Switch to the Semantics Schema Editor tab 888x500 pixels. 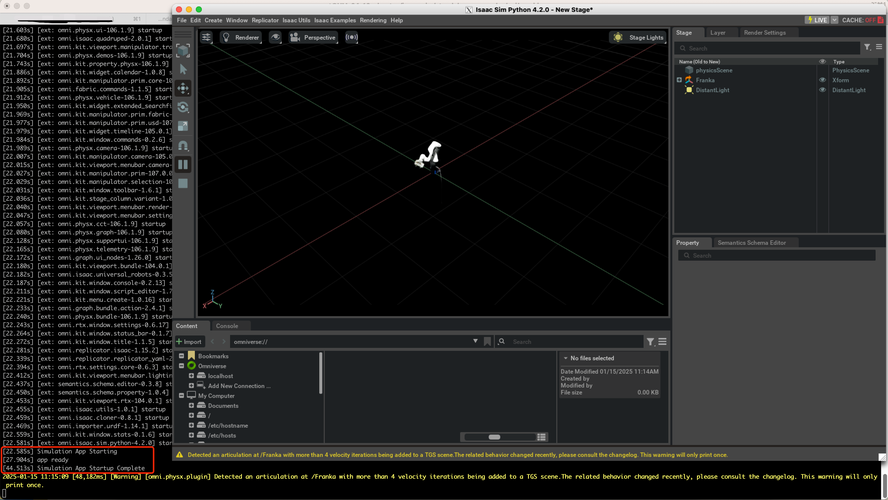[x=752, y=242]
